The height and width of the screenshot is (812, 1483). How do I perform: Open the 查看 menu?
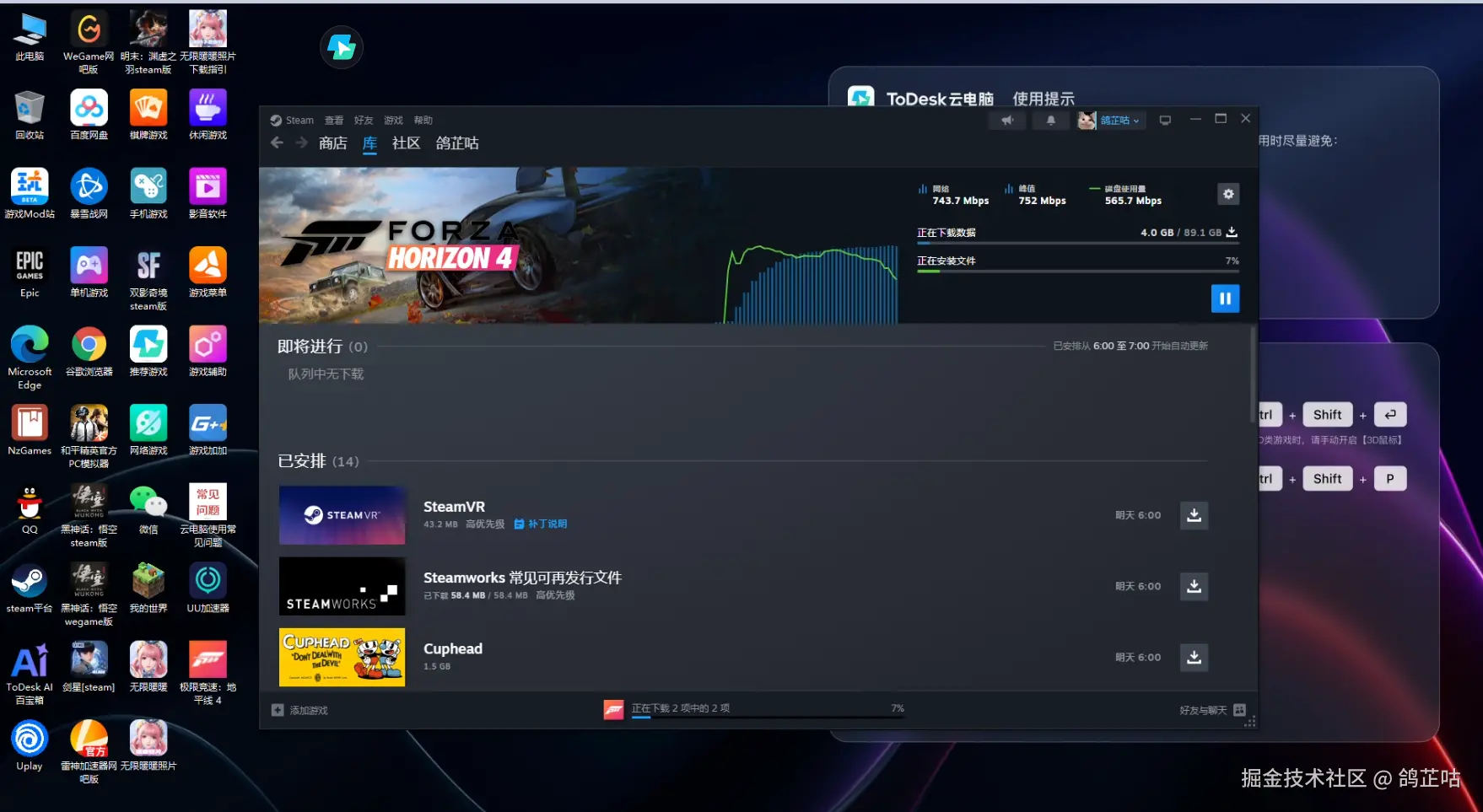click(334, 121)
